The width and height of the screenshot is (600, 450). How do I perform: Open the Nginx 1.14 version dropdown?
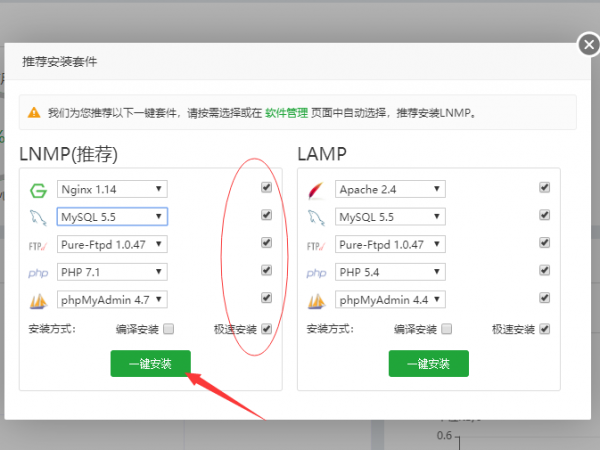tap(112, 189)
